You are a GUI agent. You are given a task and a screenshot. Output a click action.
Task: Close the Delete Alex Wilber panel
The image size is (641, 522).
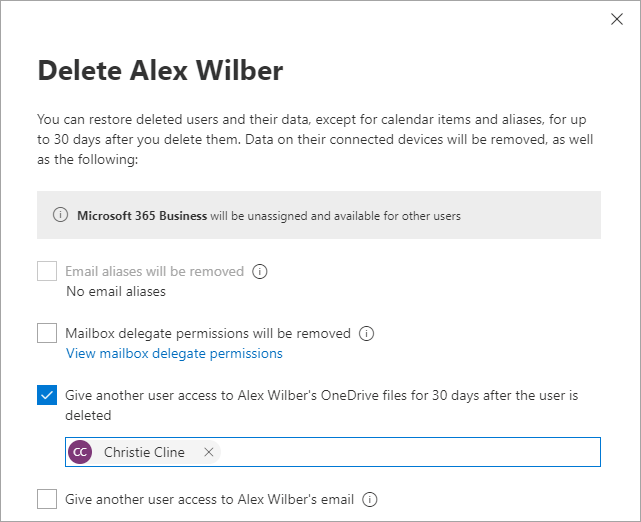point(617,19)
